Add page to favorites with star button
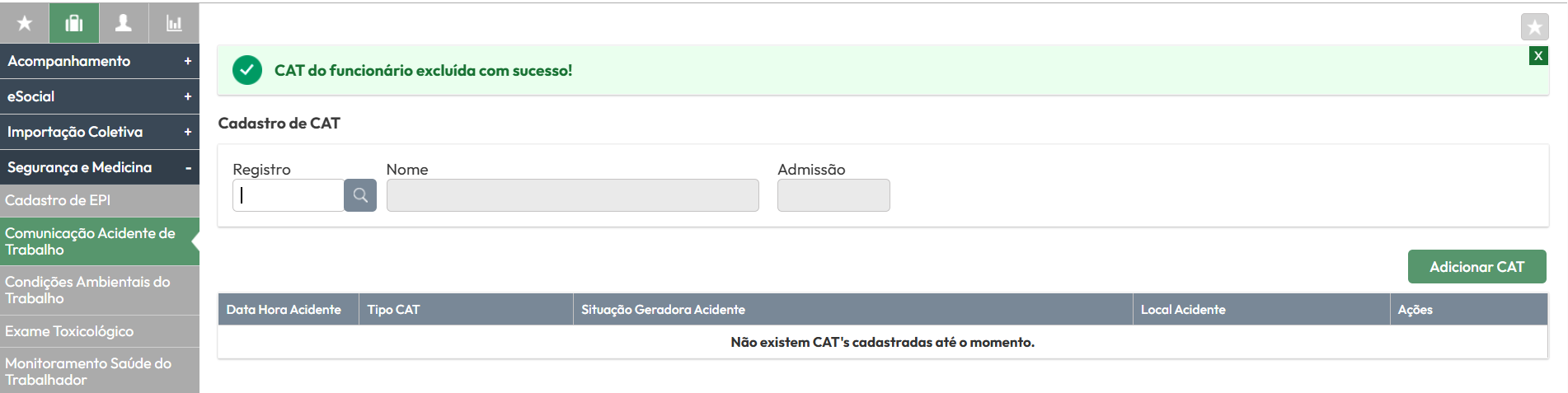This screenshot has height=393, width=1568. 1534,27
